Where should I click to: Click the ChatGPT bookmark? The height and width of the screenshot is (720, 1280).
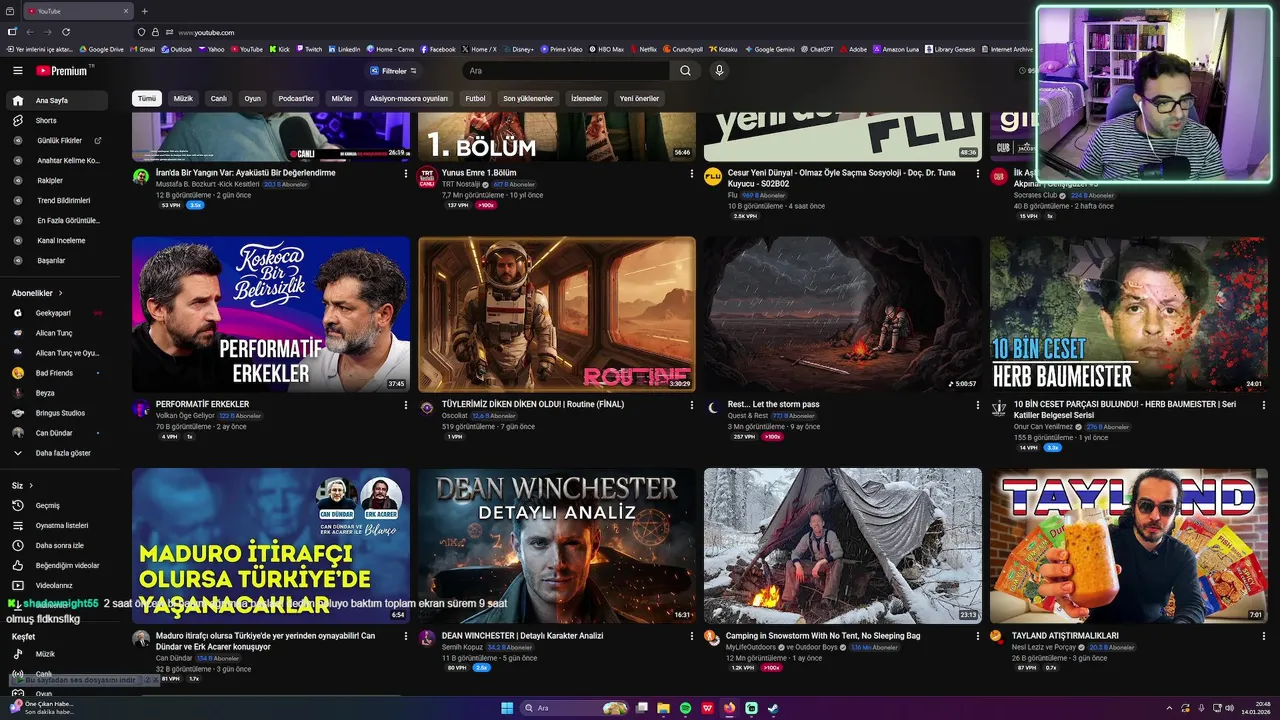[817, 49]
